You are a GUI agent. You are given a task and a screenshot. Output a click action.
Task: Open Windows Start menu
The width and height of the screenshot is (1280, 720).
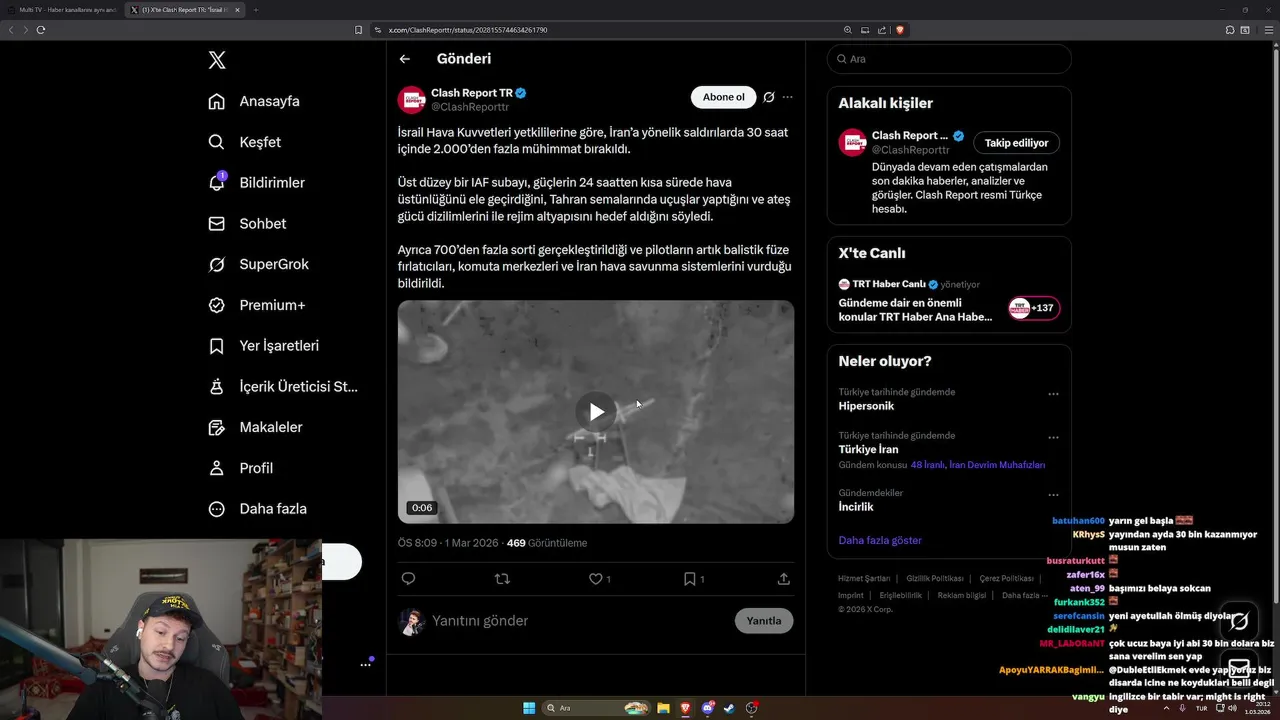click(x=529, y=708)
